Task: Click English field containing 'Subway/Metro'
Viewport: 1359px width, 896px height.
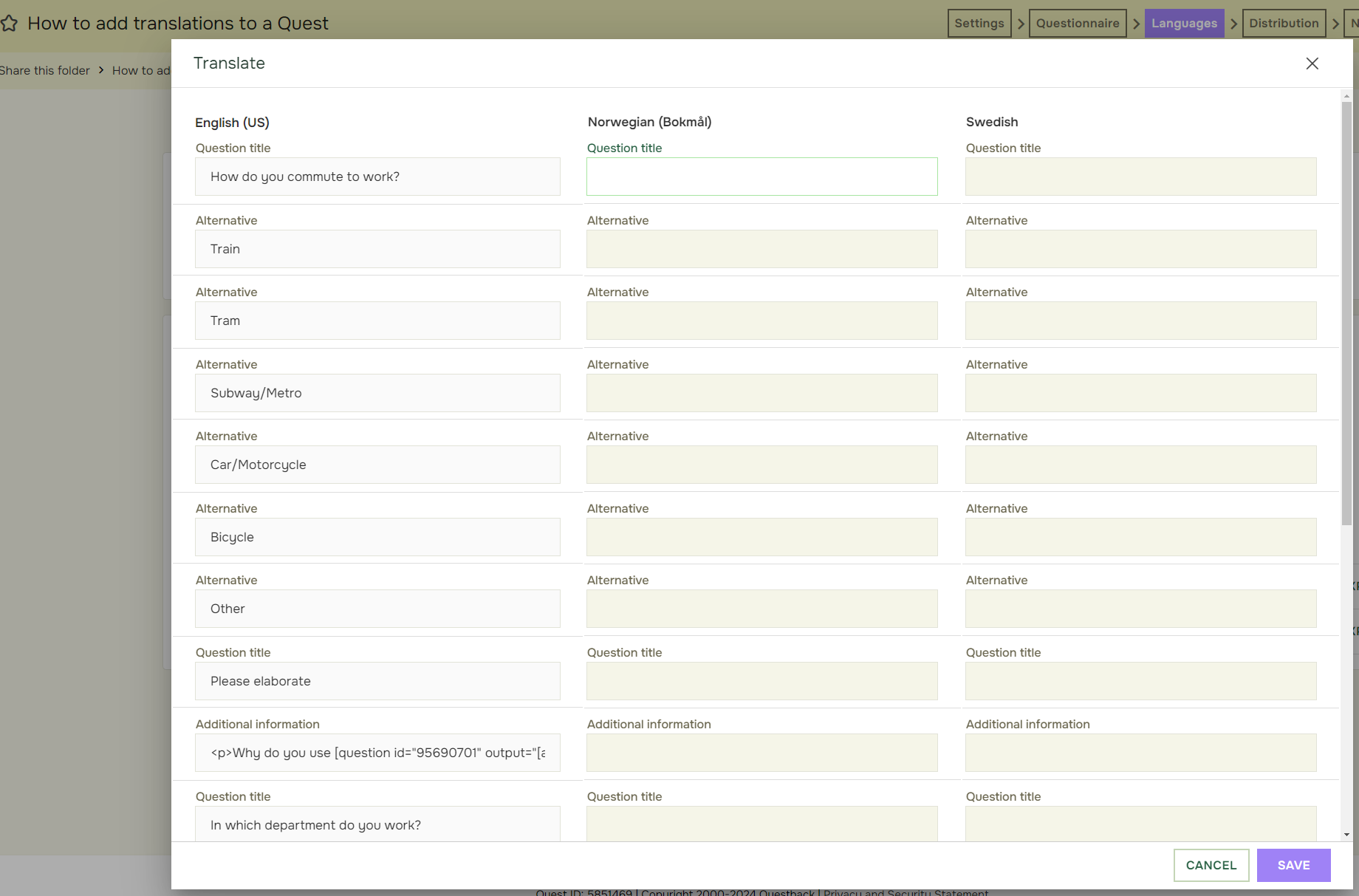Action: click(x=377, y=393)
